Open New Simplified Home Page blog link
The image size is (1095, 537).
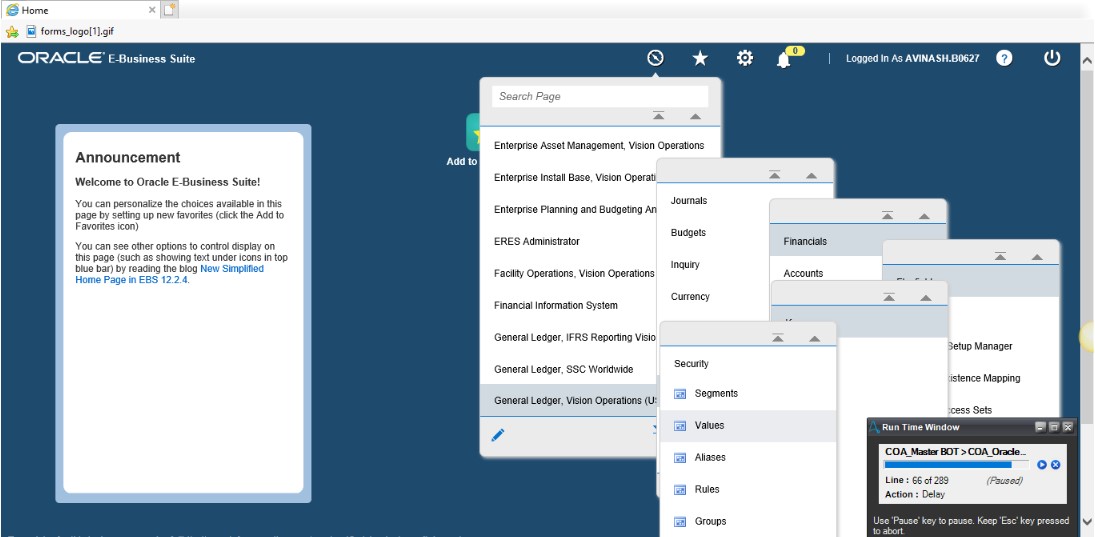(231, 269)
